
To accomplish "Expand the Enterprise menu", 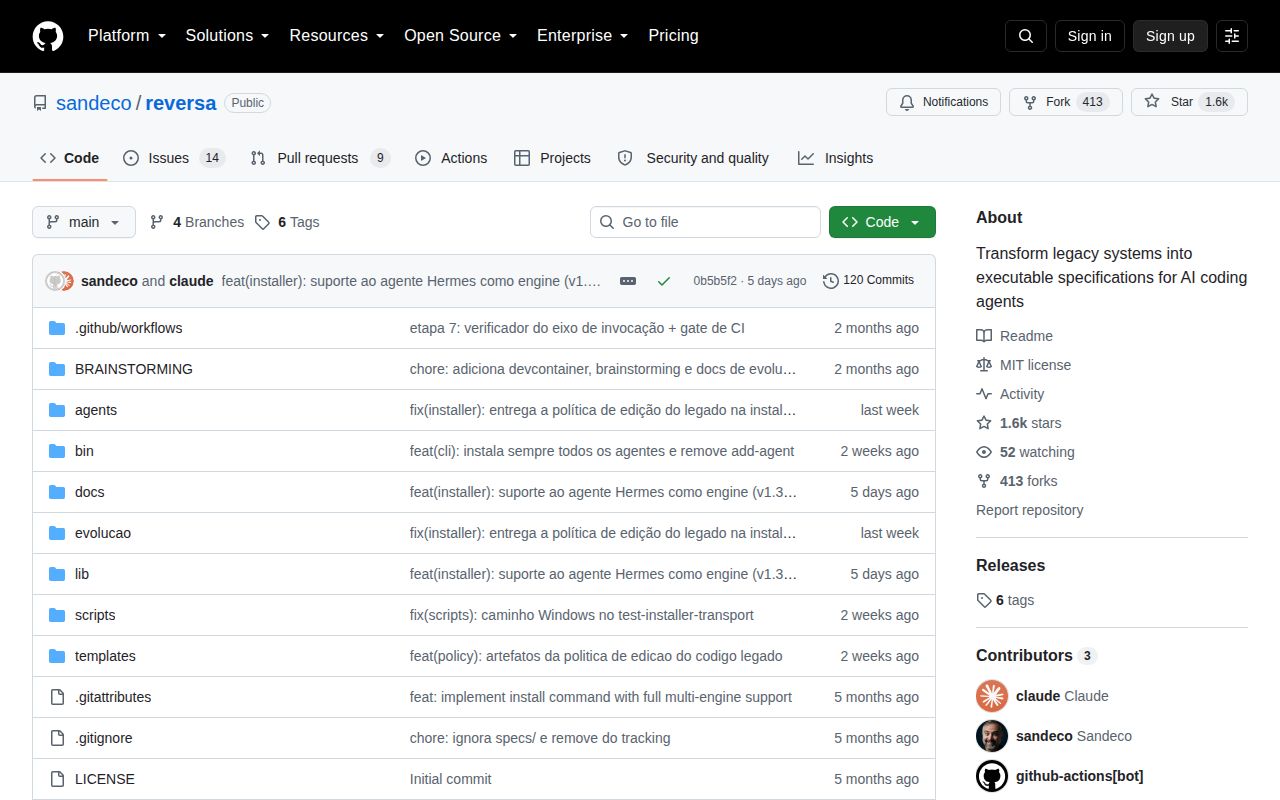I will 582,36.
